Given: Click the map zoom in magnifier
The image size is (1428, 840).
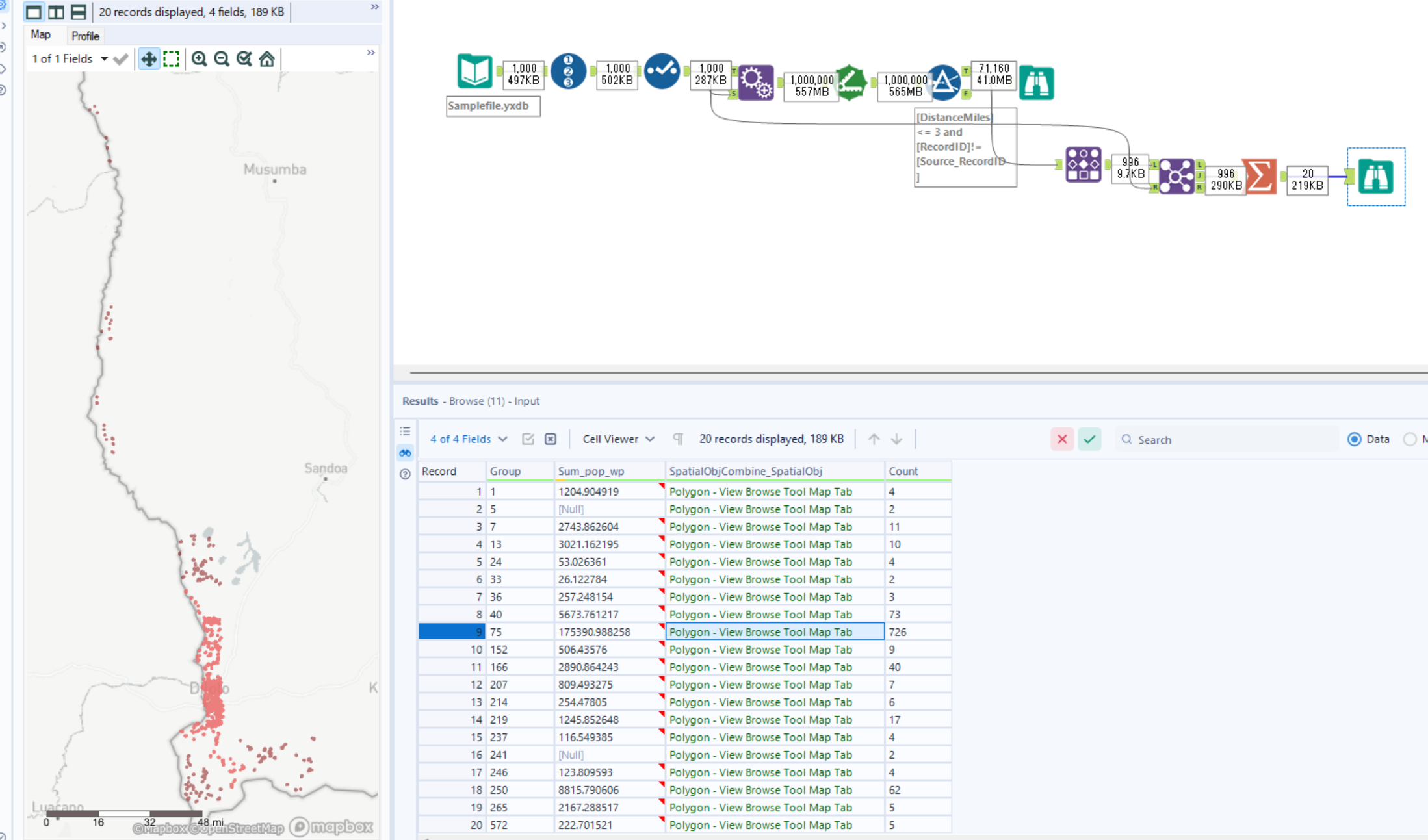Looking at the screenshot, I should pyautogui.click(x=199, y=59).
